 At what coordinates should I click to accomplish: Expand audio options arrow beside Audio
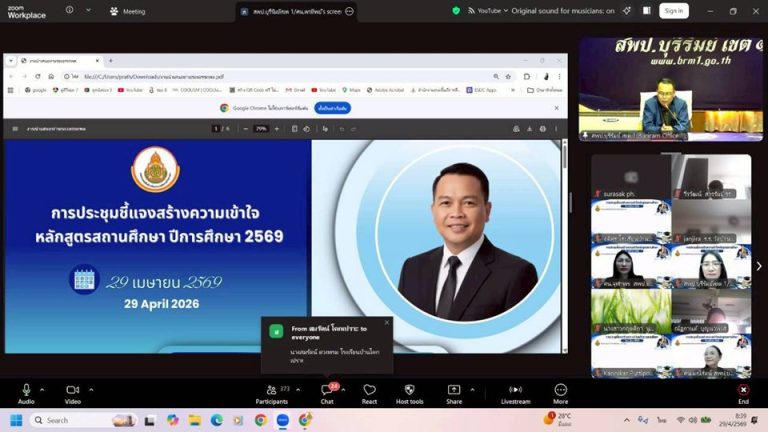pyautogui.click(x=44, y=390)
